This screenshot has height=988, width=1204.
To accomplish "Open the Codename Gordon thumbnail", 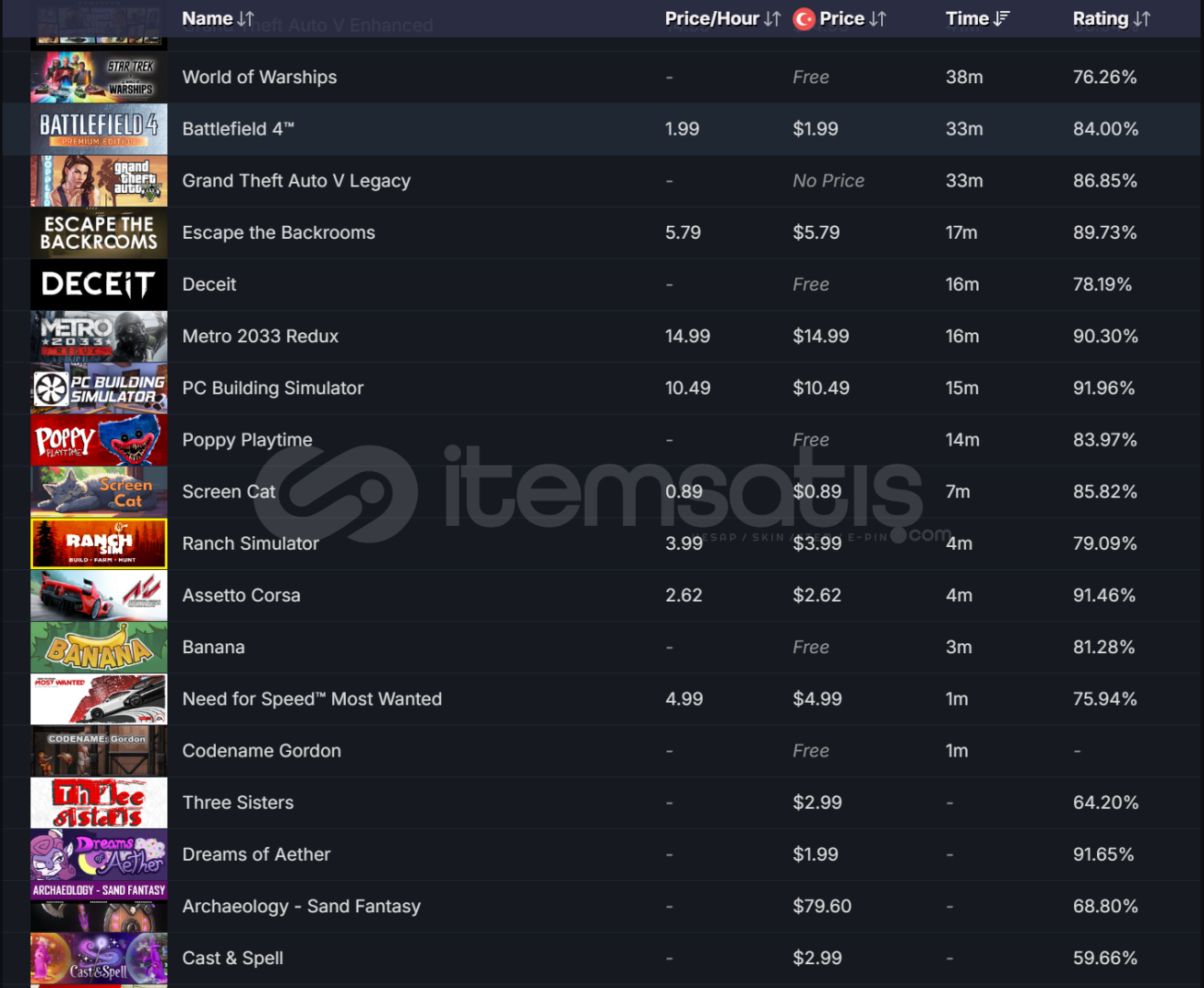I will tap(99, 751).
